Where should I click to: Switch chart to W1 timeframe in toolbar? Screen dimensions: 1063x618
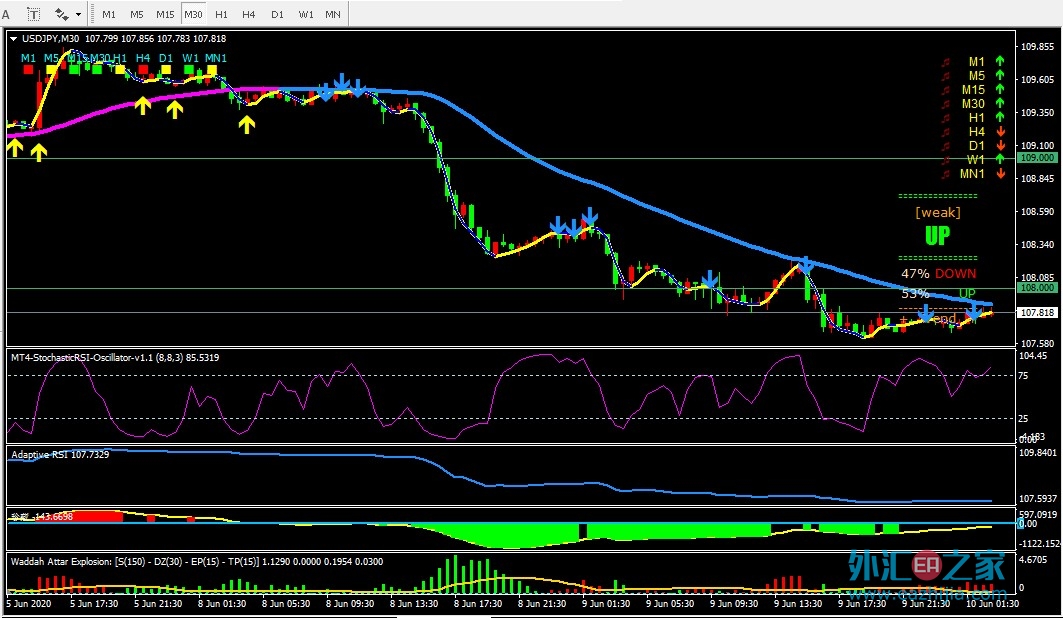pos(306,14)
